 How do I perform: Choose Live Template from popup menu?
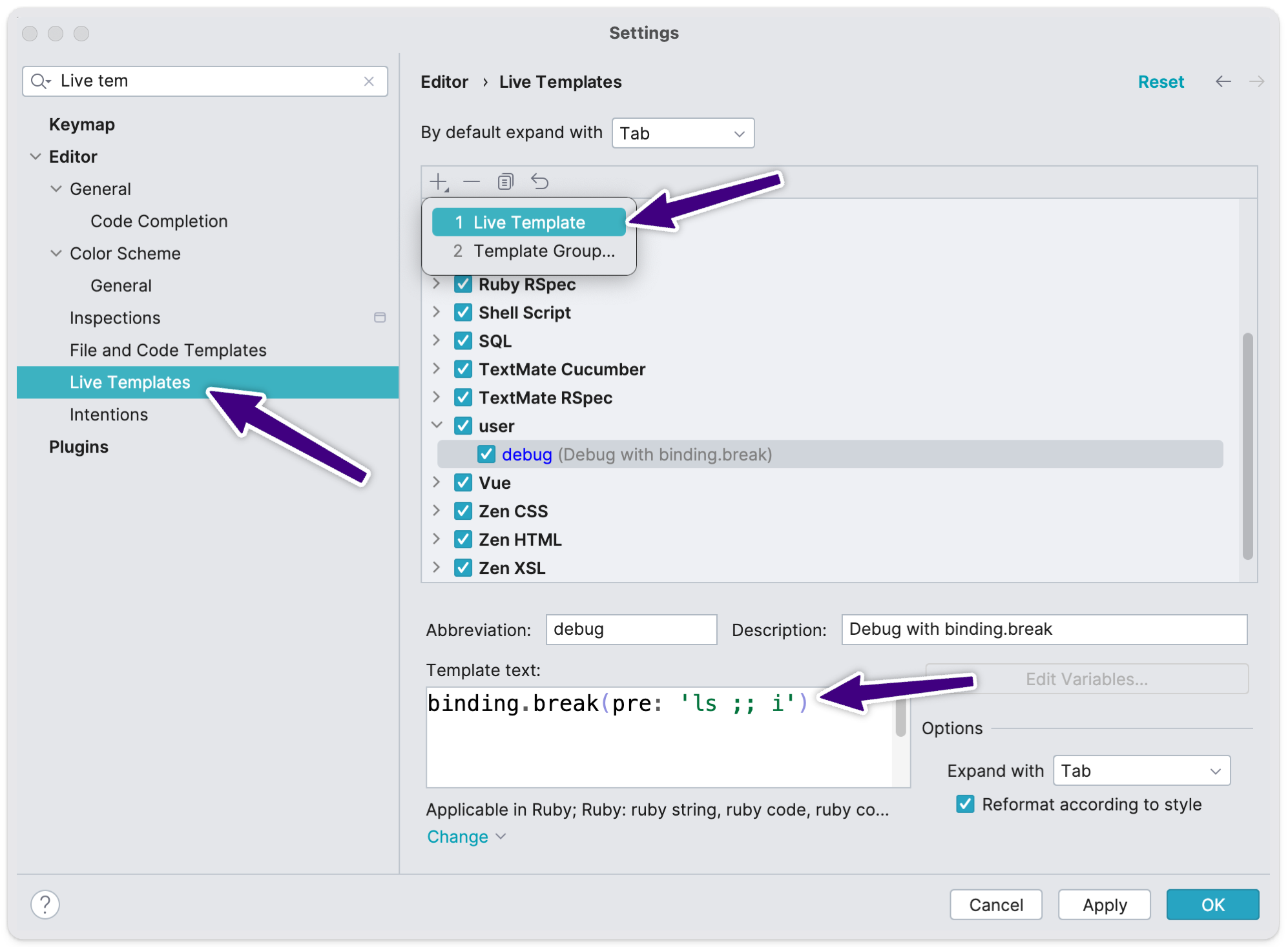pyautogui.click(x=528, y=223)
